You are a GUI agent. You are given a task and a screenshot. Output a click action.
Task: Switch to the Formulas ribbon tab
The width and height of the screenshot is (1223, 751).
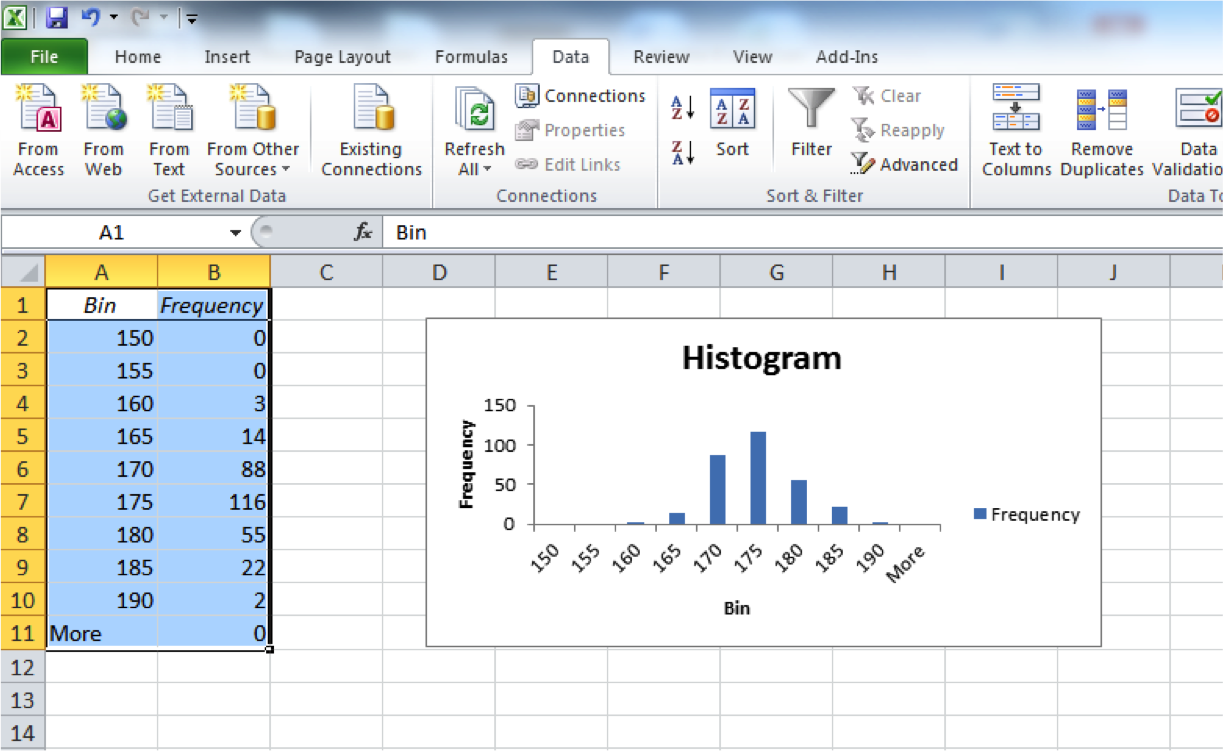point(471,57)
